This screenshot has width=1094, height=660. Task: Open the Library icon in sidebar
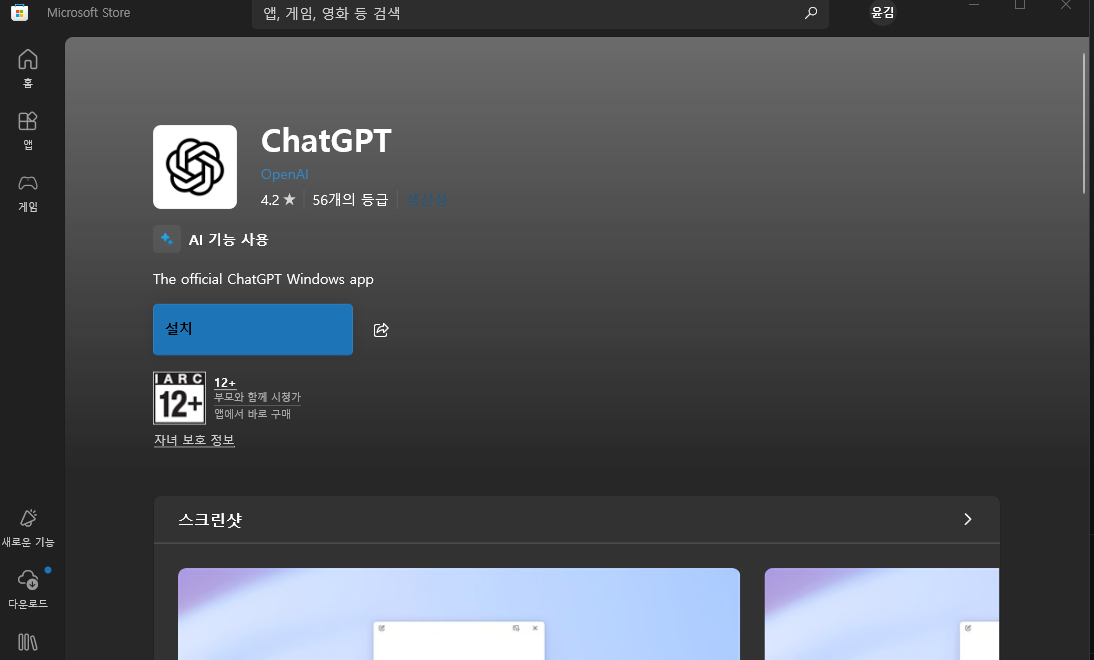tap(28, 642)
